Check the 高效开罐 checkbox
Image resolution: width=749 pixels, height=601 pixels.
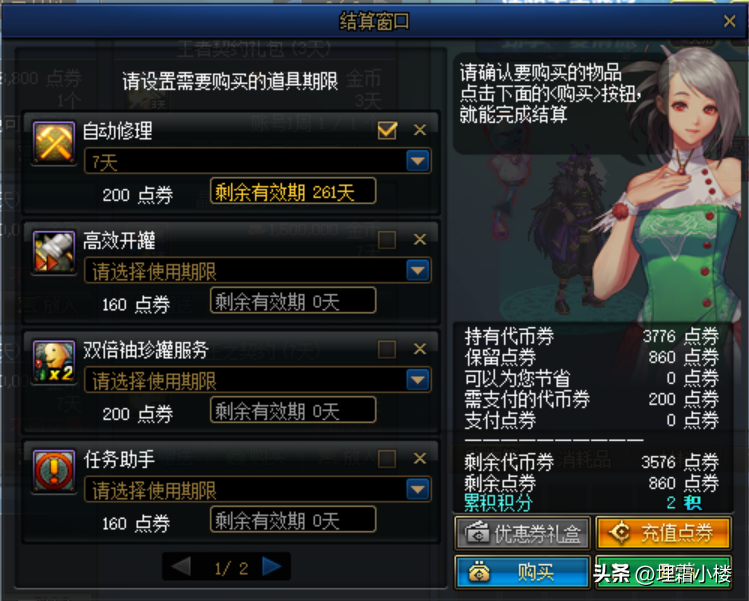[x=387, y=240]
